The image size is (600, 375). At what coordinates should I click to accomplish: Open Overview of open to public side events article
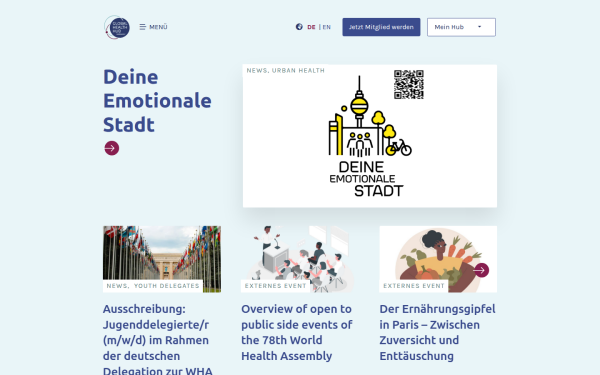pyautogui.click(x=297, y=332)
